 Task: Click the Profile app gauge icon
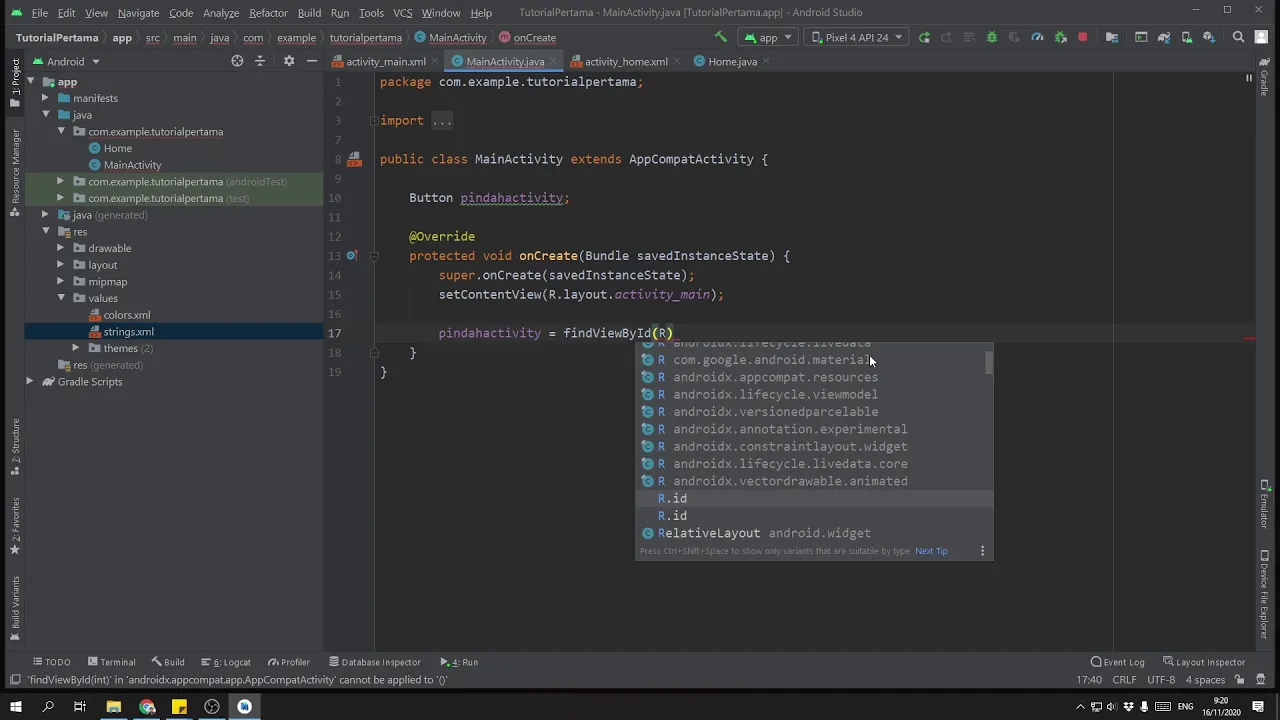pos(1037,37)
